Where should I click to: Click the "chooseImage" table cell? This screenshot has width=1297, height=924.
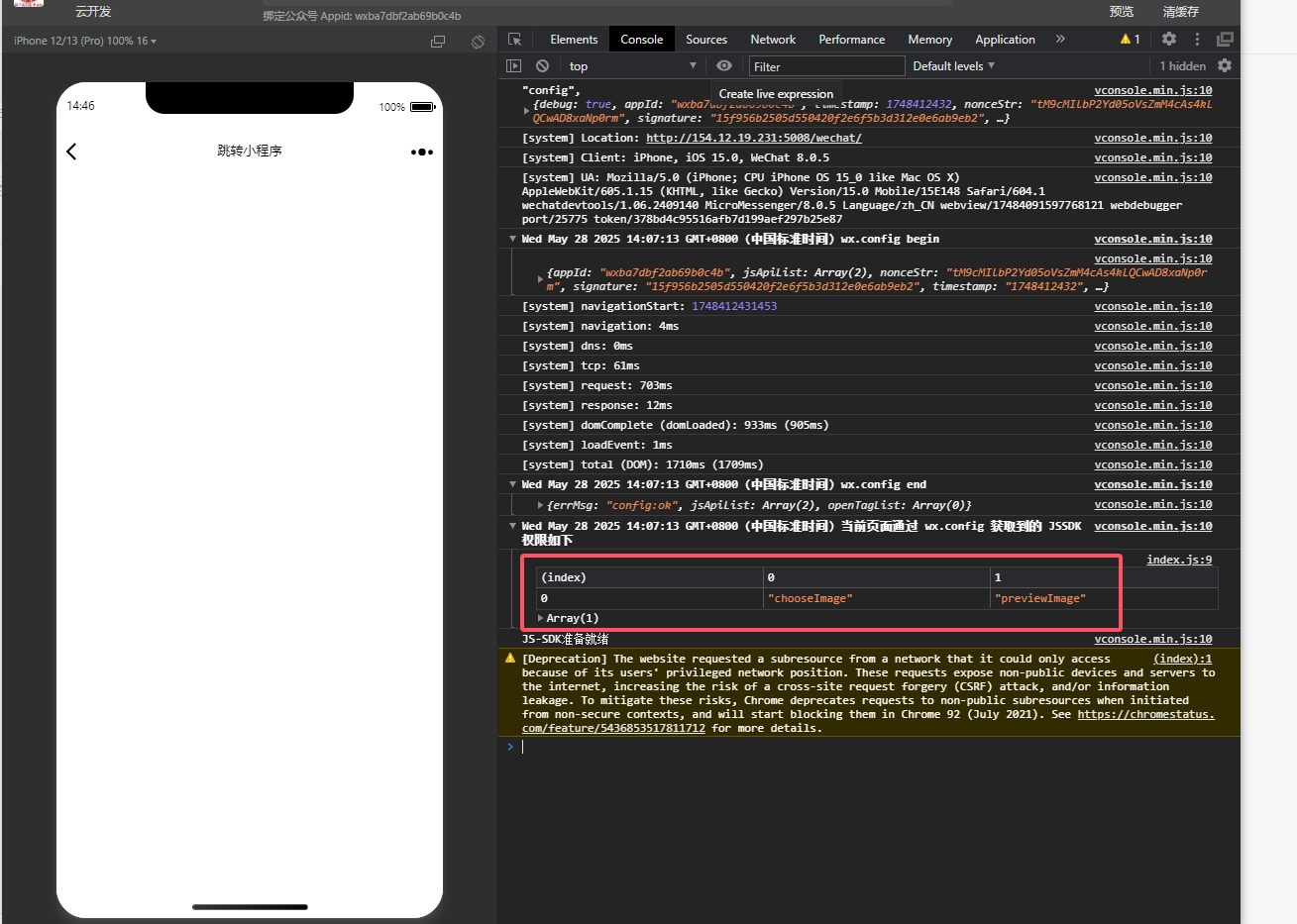[x=876, y=598]
